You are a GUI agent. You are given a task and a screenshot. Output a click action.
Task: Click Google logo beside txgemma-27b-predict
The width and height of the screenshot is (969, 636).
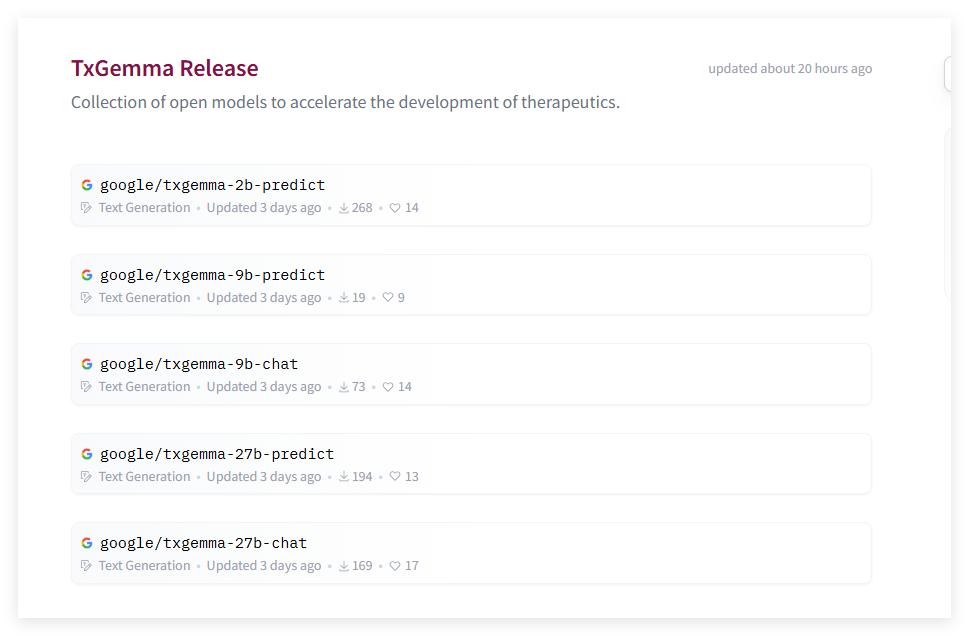click(x=87, y=454)
